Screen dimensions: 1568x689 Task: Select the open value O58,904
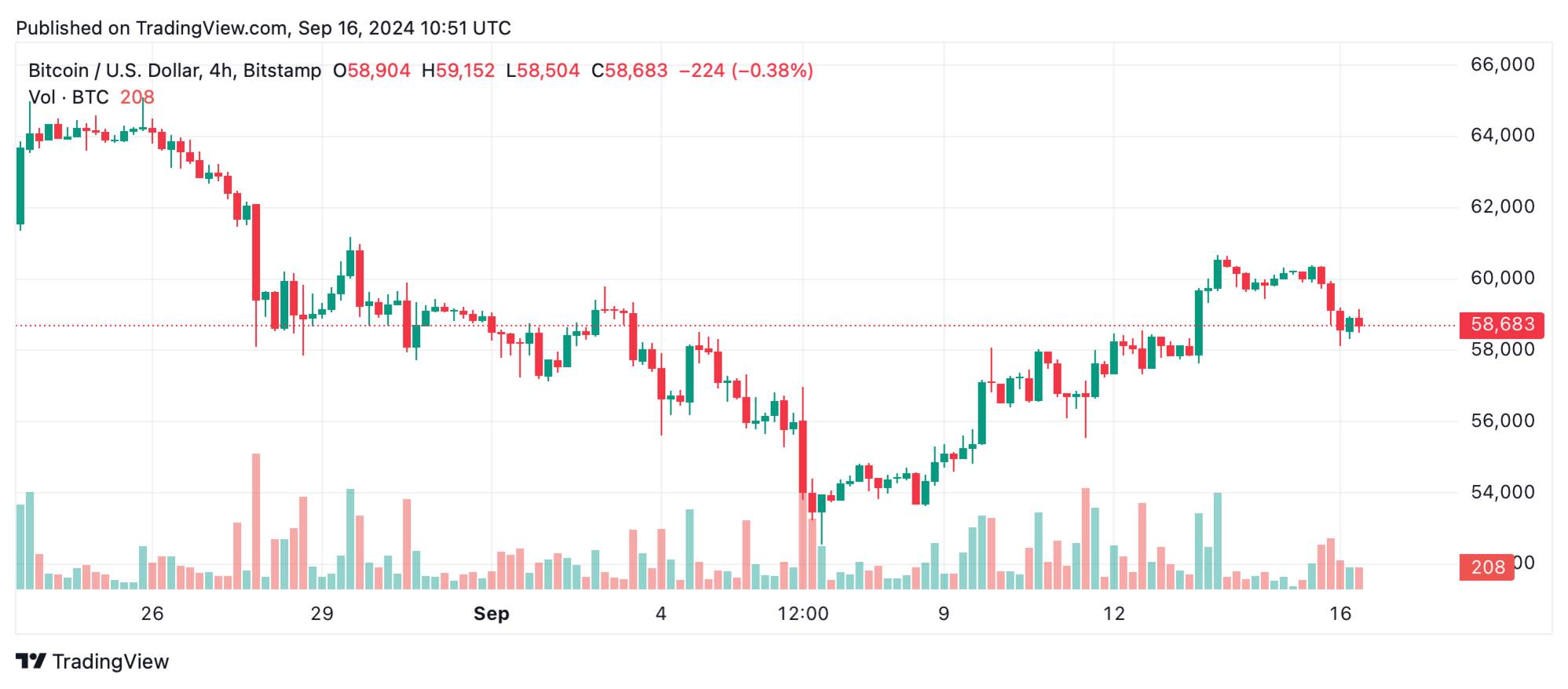[x=371, y=71]
